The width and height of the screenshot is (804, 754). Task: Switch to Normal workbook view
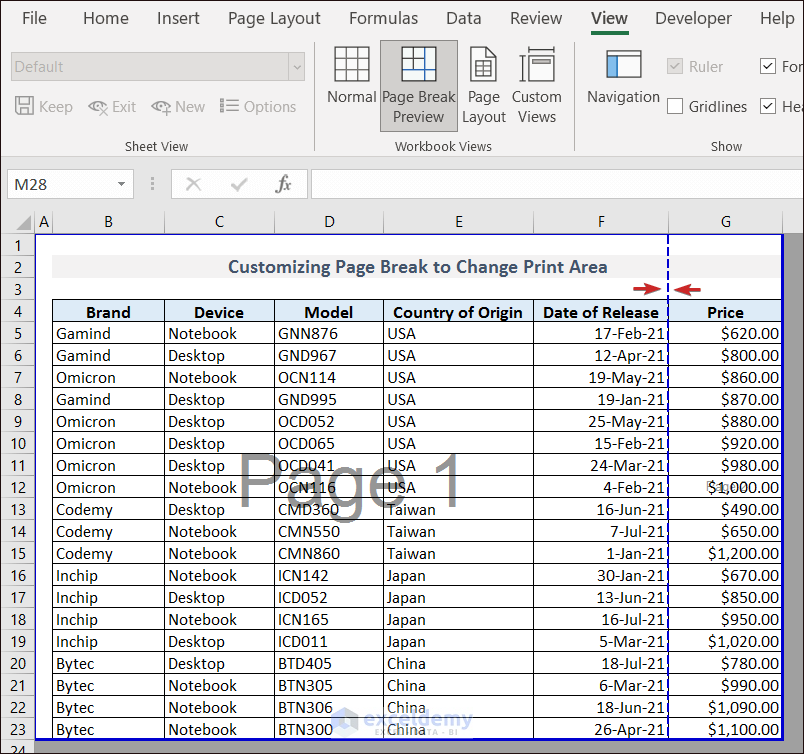coord(351,77)
